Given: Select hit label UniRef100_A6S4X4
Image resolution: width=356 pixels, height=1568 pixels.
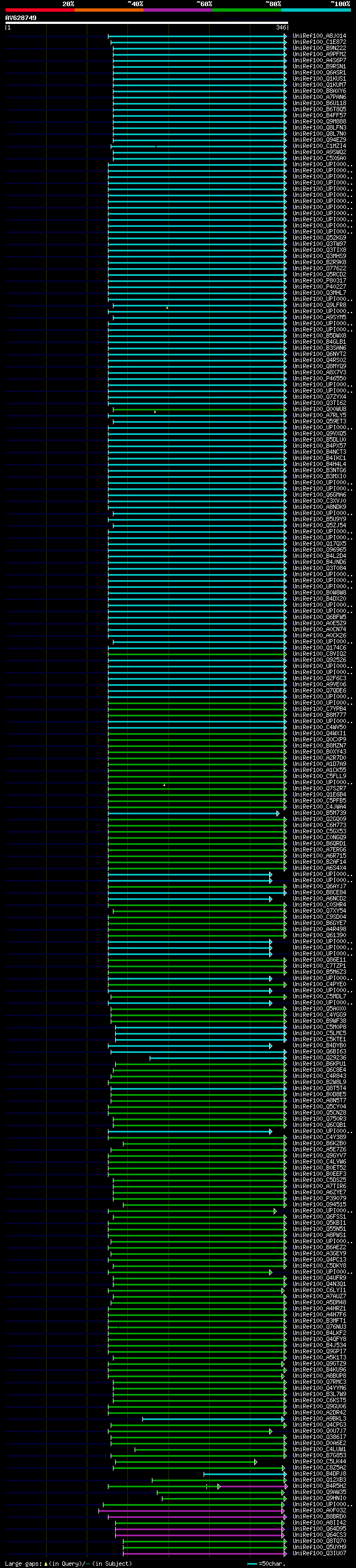Looking at the screenshot, I should 319,867.
